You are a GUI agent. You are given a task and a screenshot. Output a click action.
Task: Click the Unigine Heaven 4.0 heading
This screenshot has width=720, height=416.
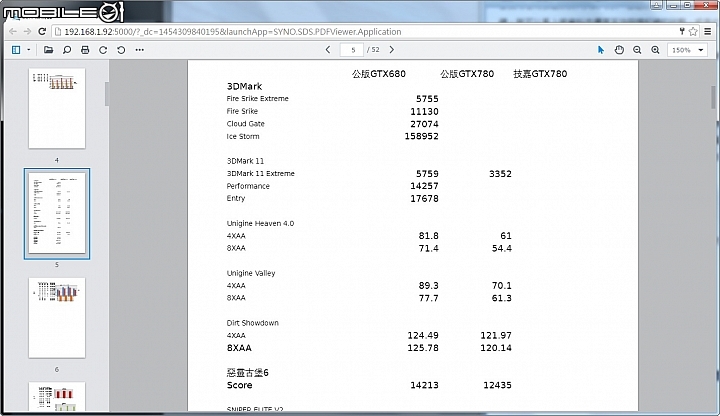tap(260, 224)
